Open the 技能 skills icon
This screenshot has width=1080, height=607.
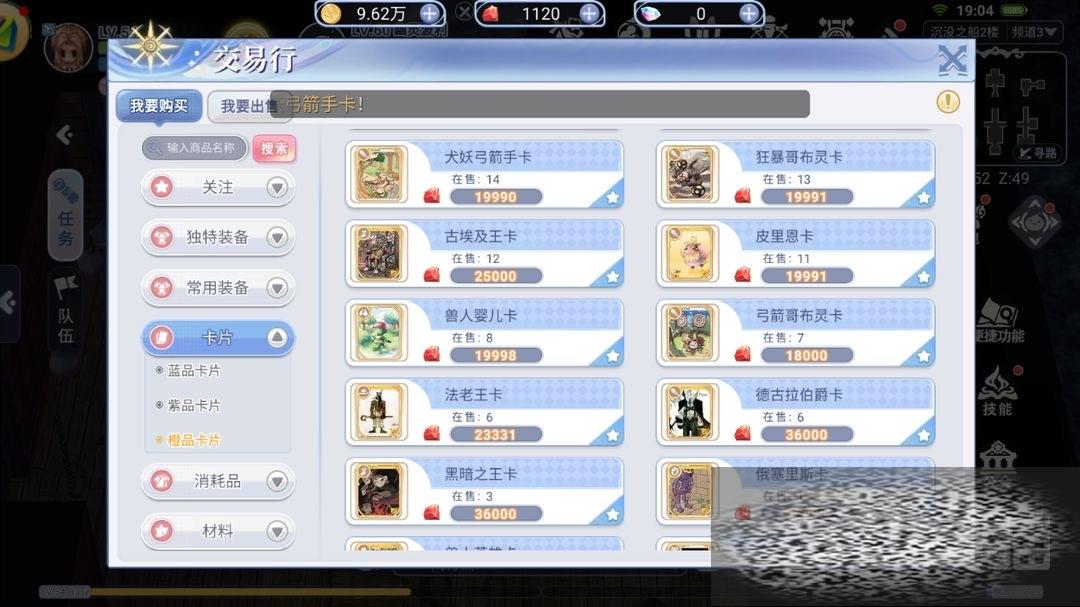997,391
